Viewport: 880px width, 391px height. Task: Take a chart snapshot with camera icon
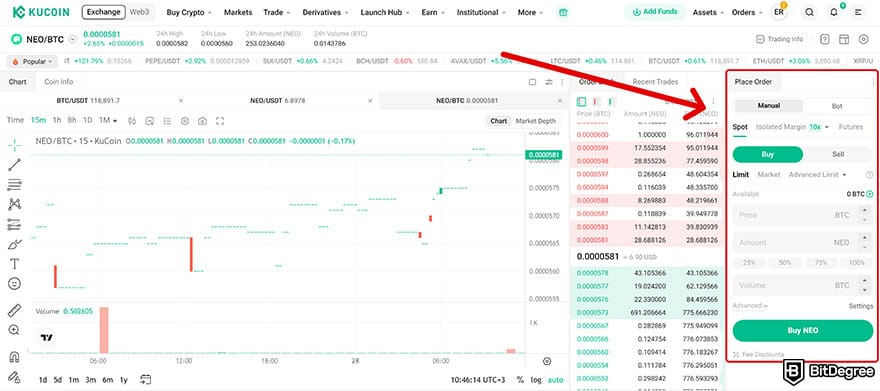pos(202,121)
